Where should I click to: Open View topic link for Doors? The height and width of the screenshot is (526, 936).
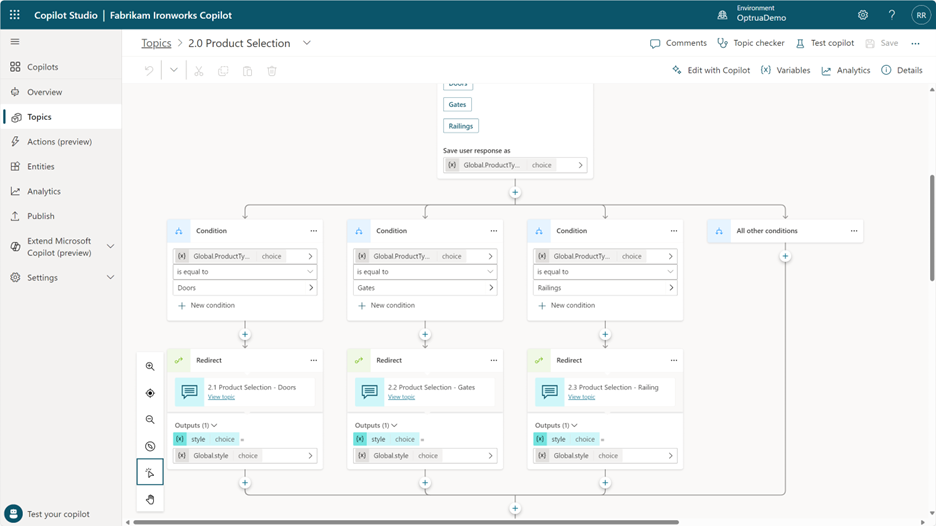pos(221,397)
